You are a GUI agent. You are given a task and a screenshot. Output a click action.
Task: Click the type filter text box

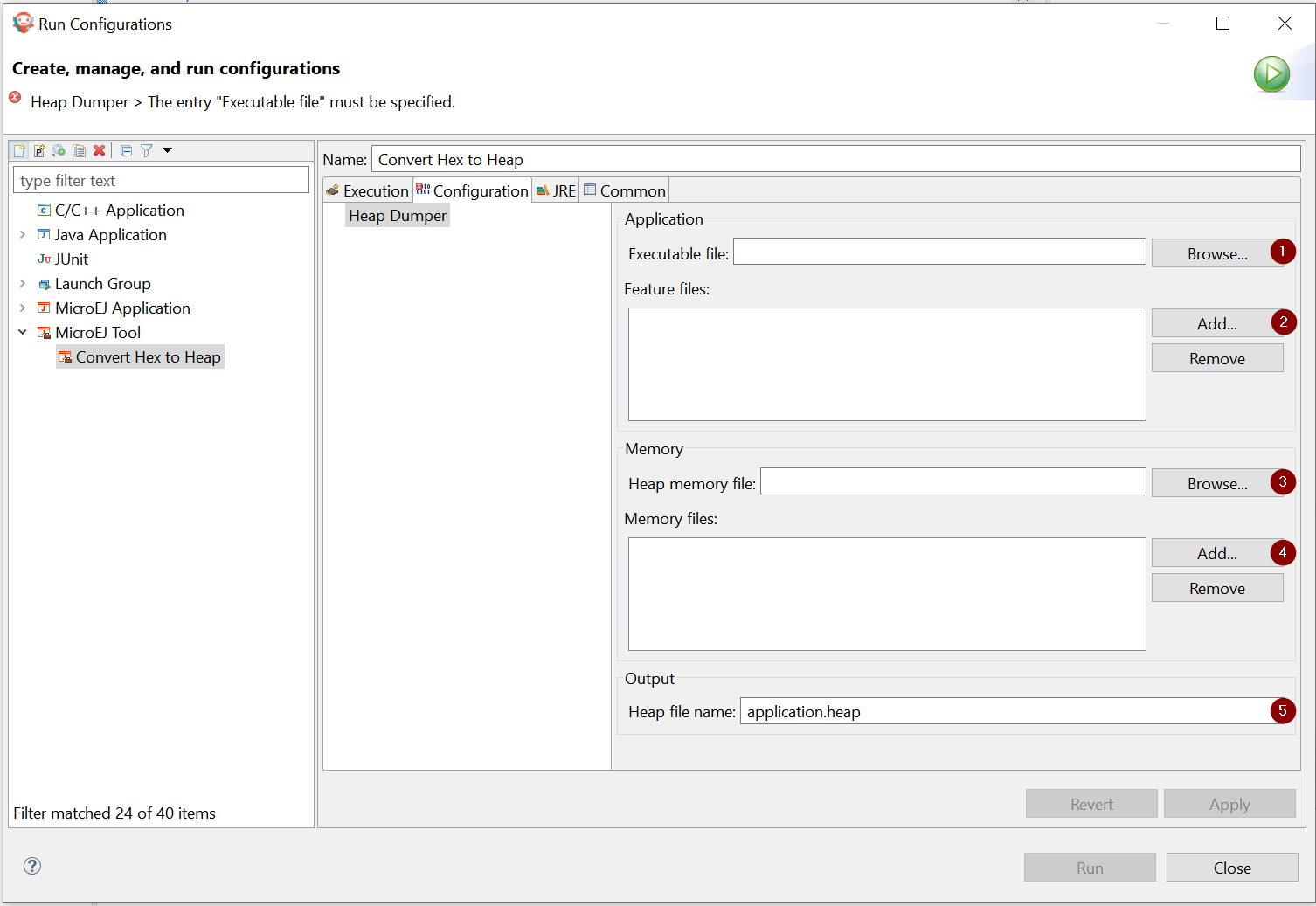(161, 181)
